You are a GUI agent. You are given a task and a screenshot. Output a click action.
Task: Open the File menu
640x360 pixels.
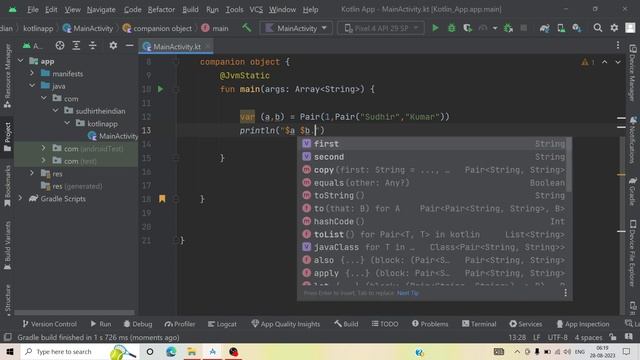tap(32, 9)
